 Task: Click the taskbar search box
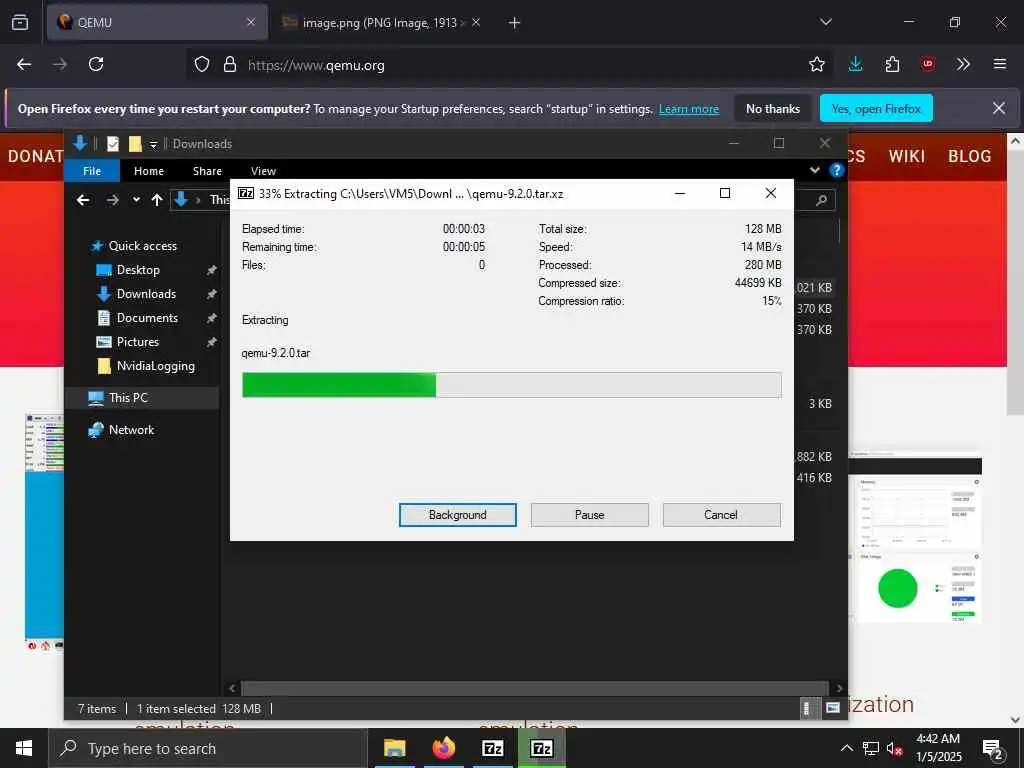[208, 748]
